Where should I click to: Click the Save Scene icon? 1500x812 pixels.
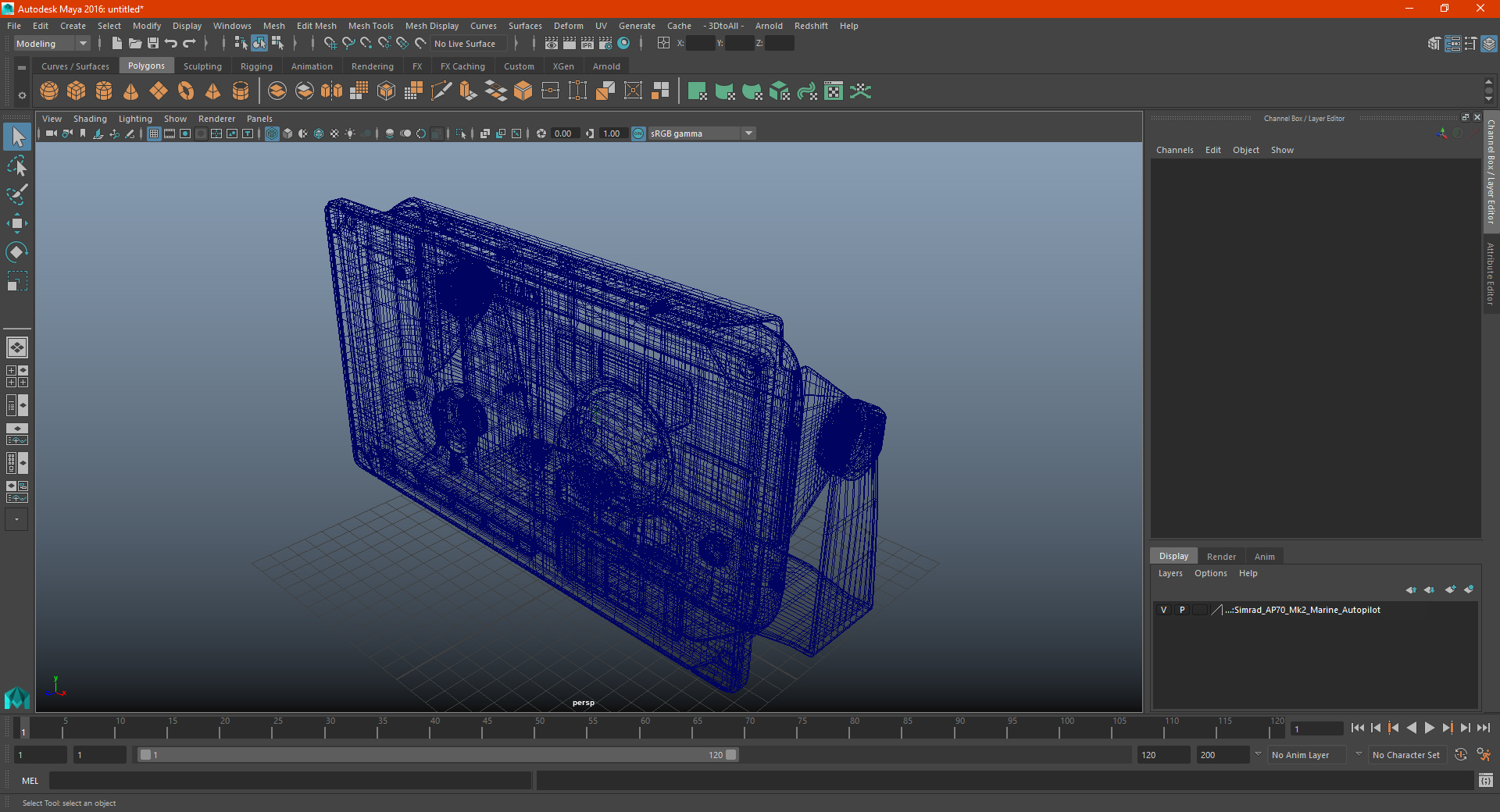[x=153, y=44]
